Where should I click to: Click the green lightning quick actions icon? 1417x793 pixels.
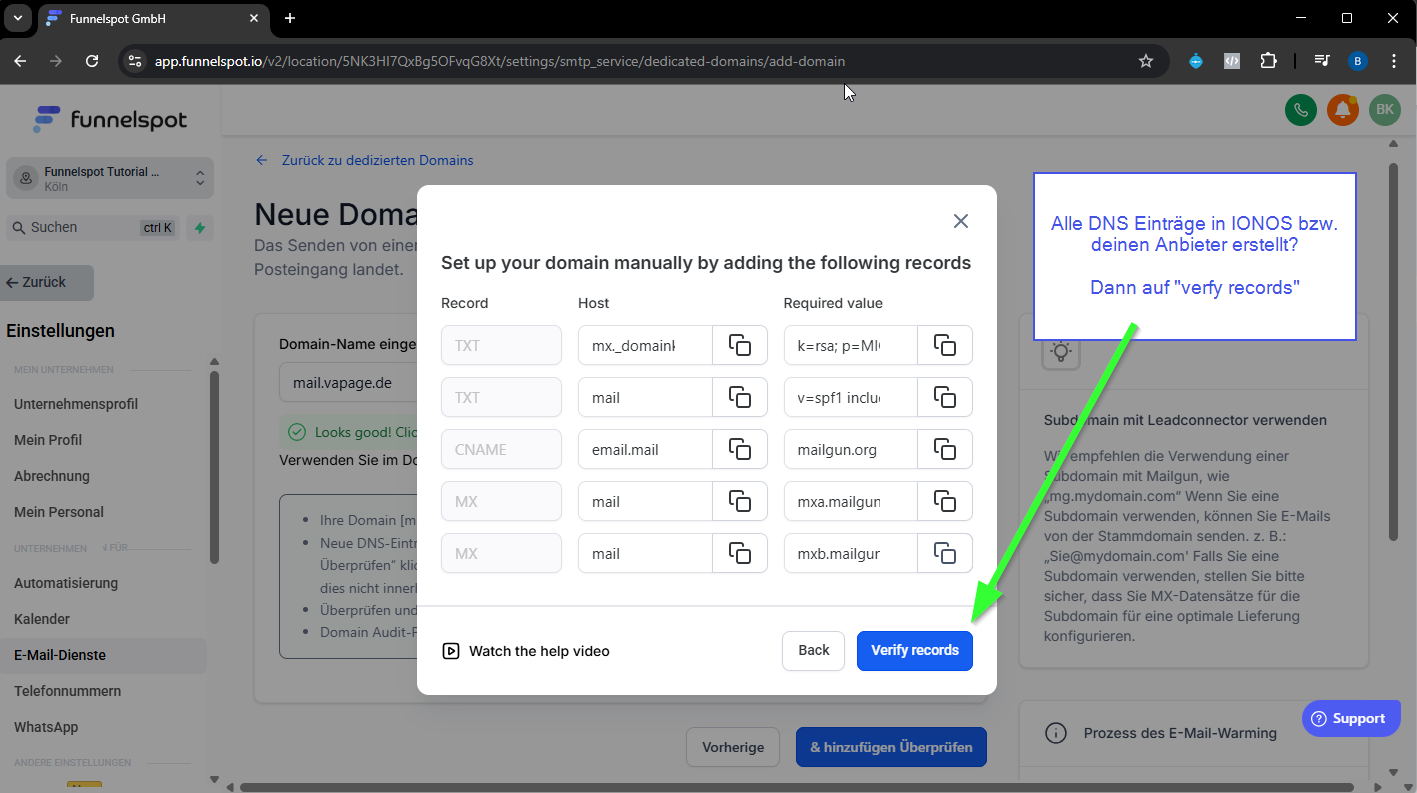pyautogui.click(x=200, y=228)
